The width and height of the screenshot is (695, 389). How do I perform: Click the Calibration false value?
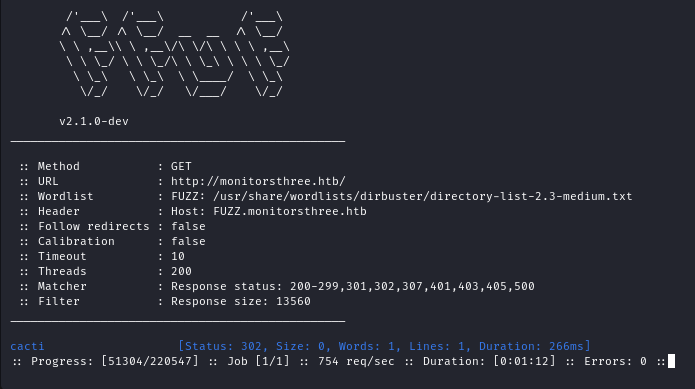coord(188,241)
